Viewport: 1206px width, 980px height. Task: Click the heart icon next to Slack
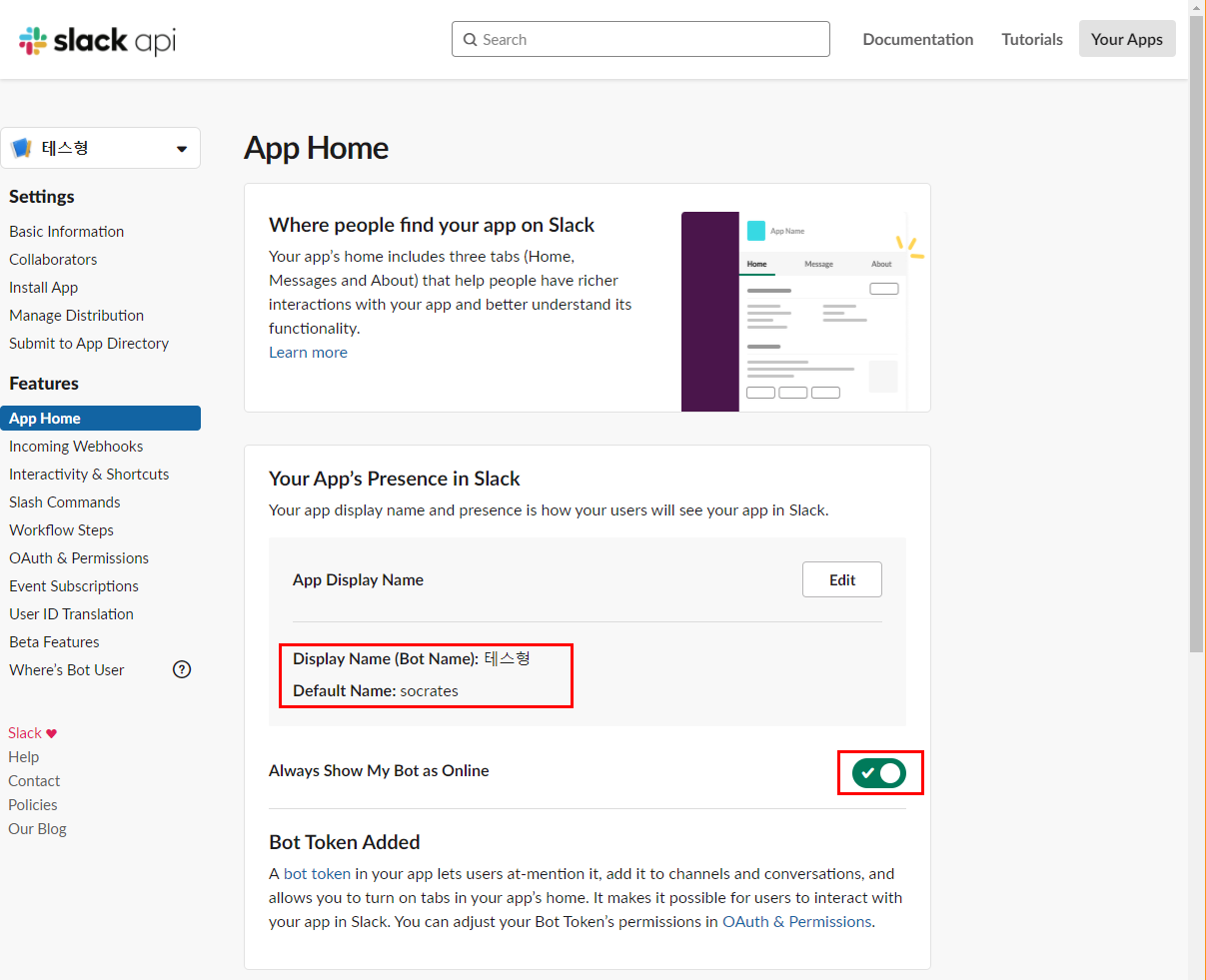point(52,733)
